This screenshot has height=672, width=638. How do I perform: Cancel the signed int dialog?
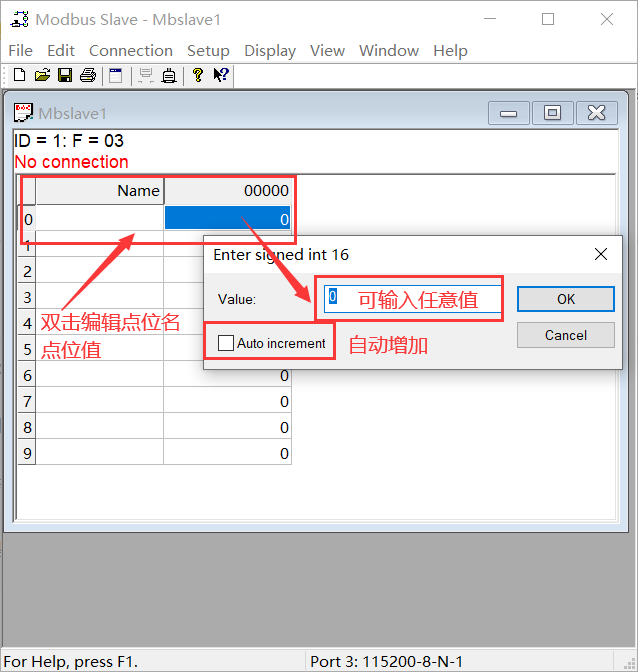pyautogui.click(x=566, y=335)
